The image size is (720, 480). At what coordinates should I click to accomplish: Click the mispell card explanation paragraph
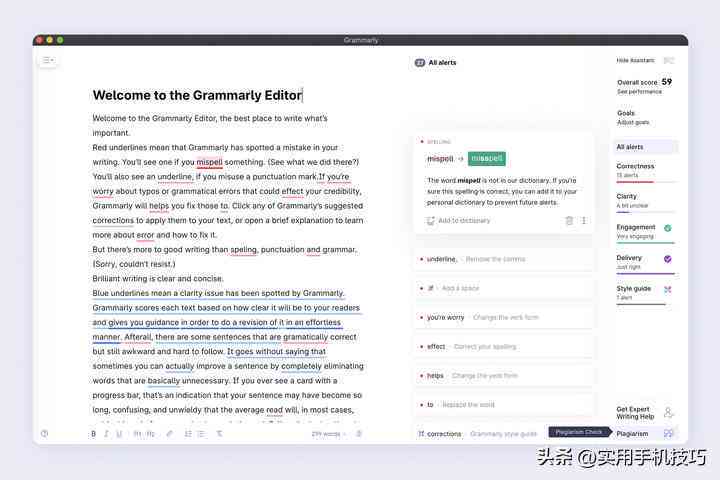click(x=502, y=192)
